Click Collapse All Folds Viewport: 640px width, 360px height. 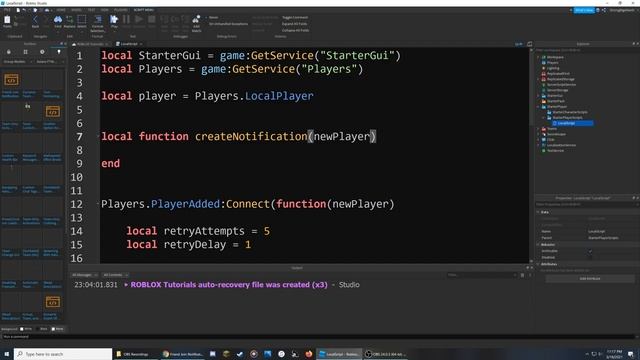click(295, 30)
